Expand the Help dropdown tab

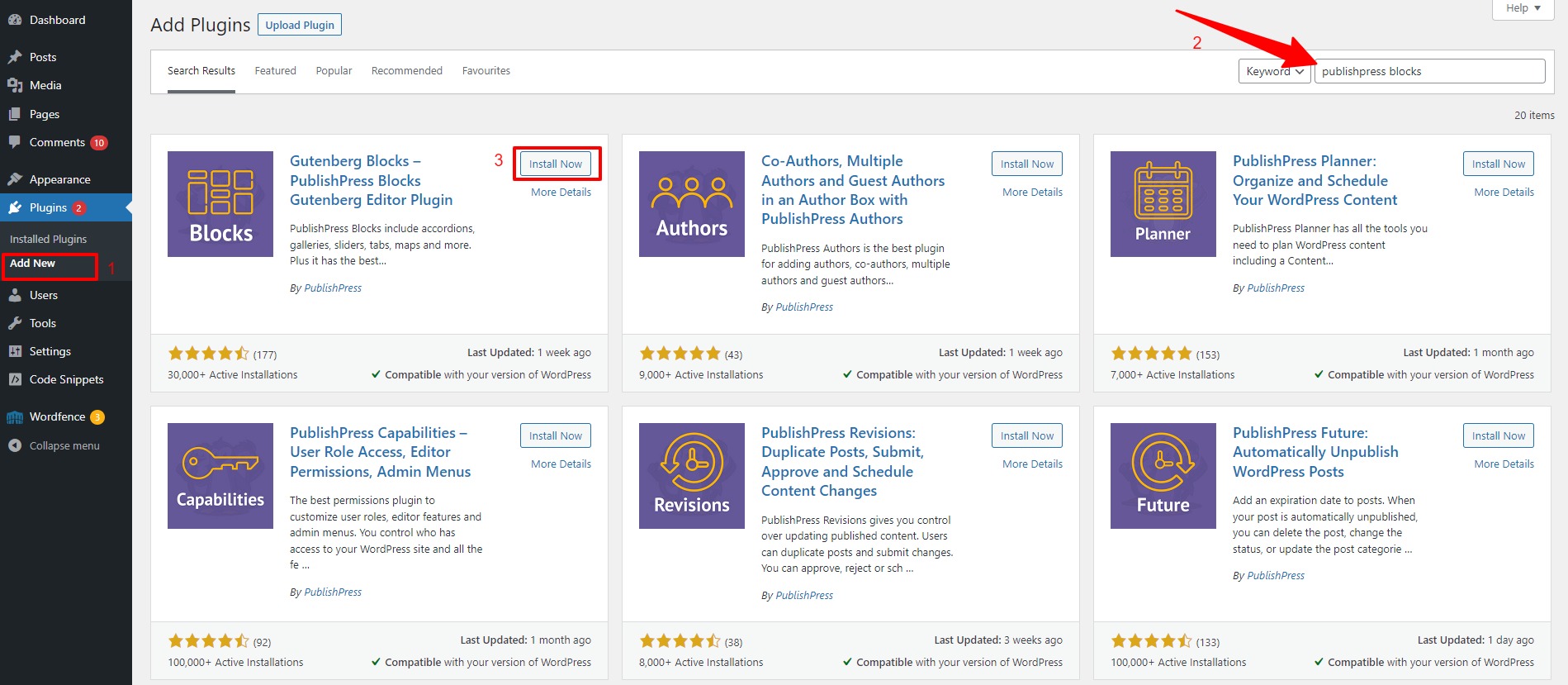click(1523, 8)
